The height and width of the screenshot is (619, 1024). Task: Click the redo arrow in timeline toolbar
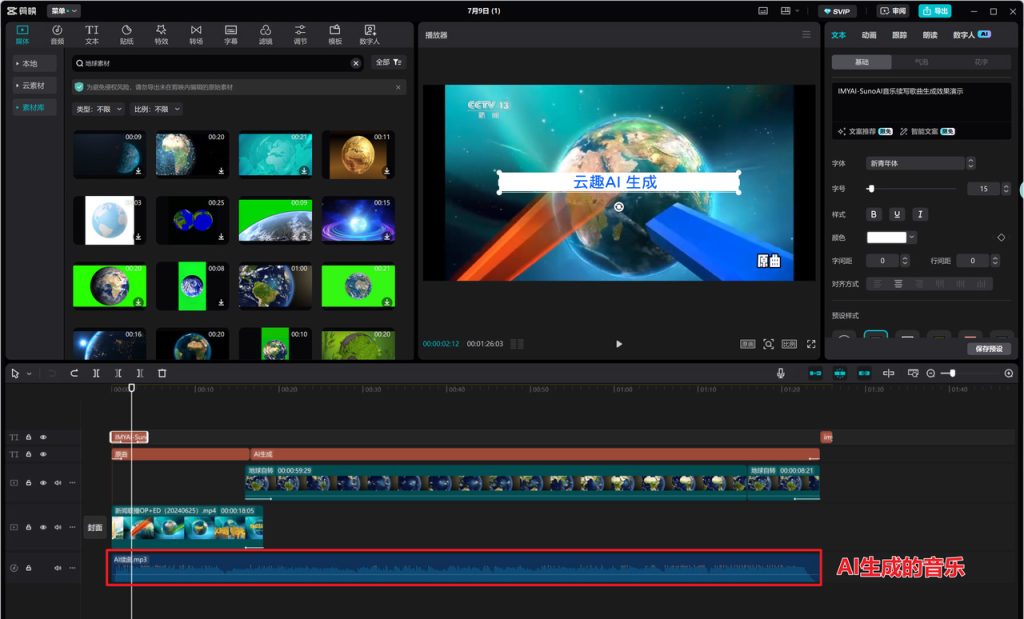tap(74, 373)
